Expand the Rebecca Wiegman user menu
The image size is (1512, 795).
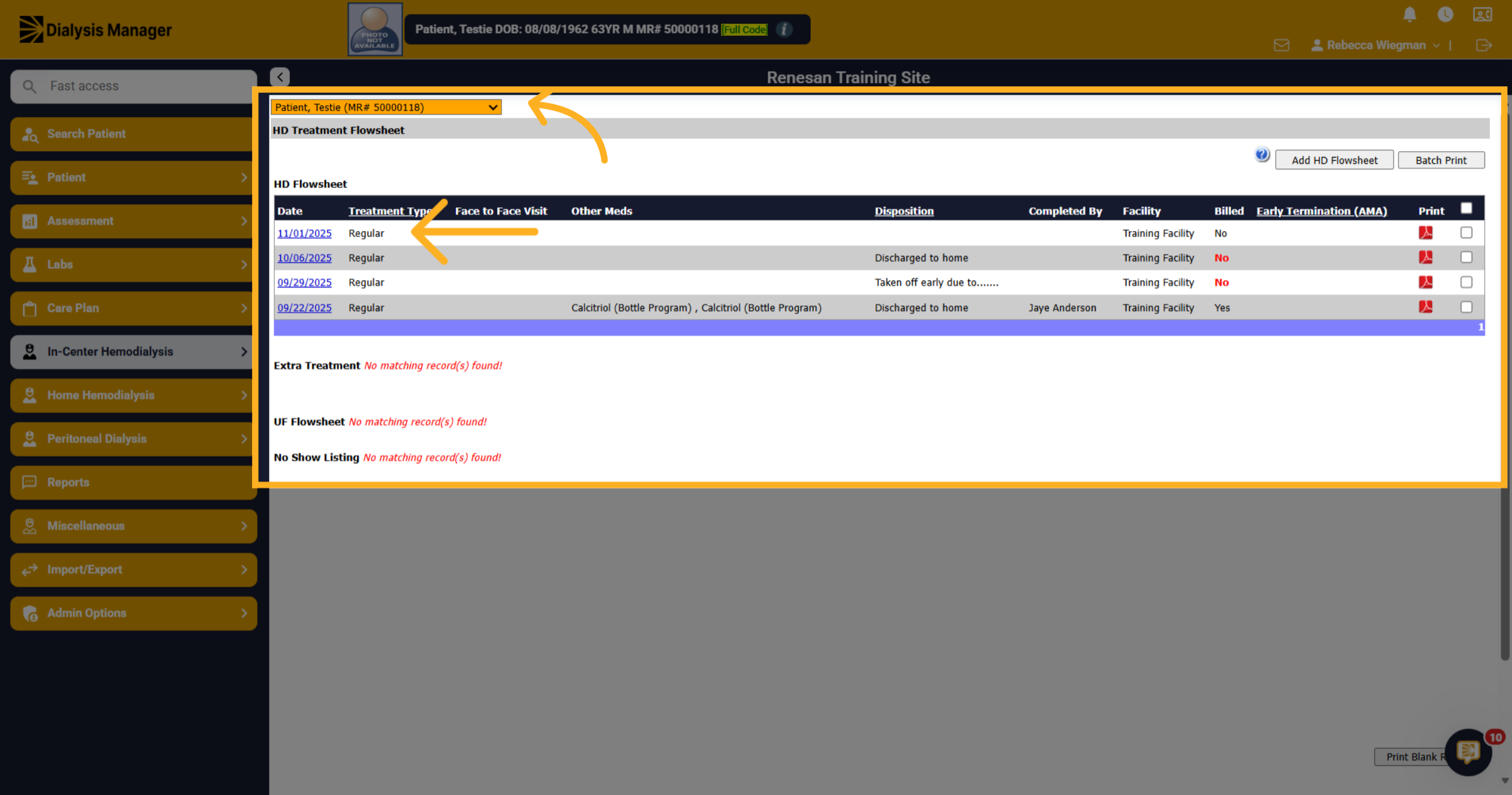click(x=1376, y=45)
